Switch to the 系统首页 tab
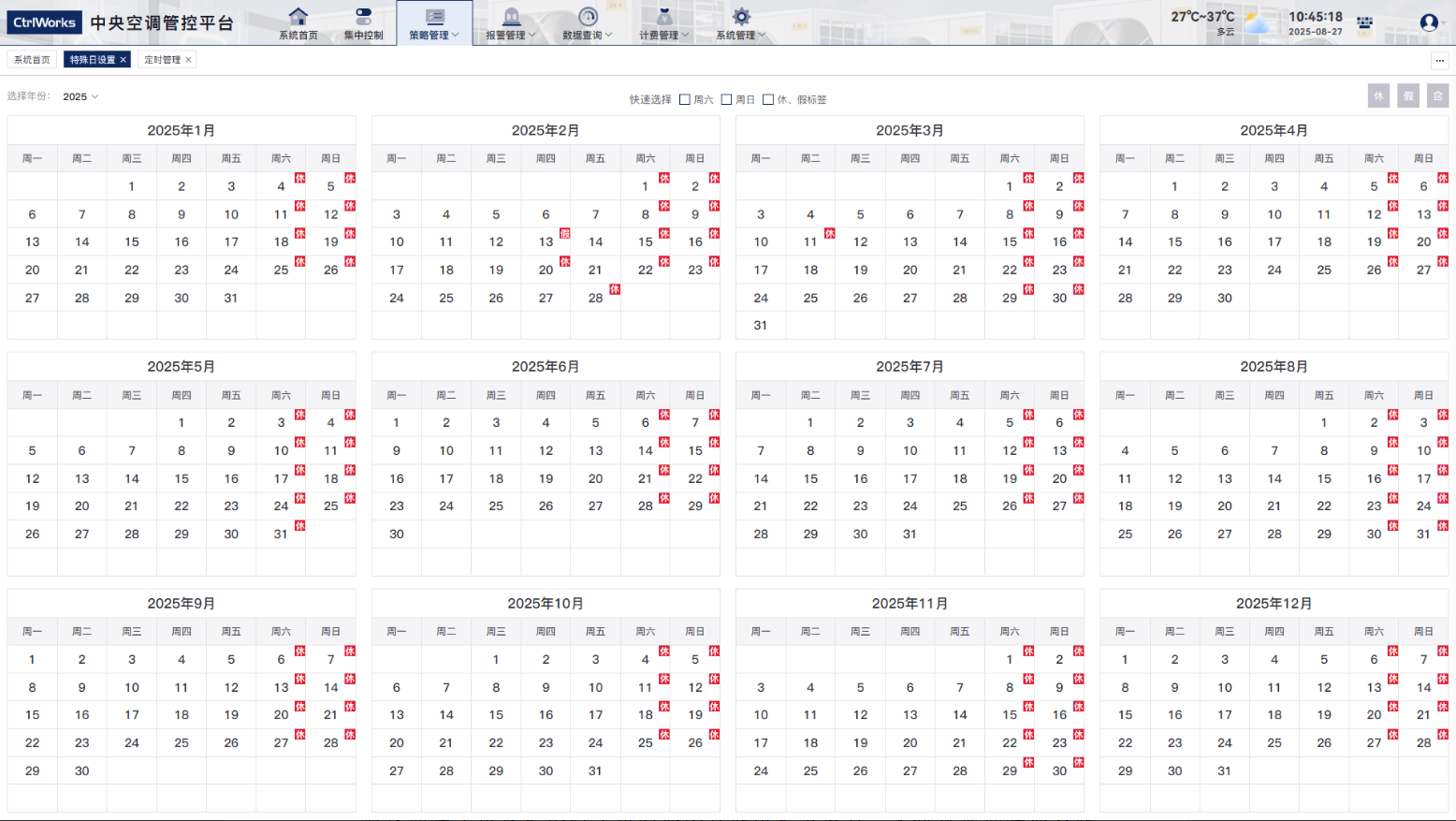Screen dimensions: 1456x821 click(x=32, y=60)
